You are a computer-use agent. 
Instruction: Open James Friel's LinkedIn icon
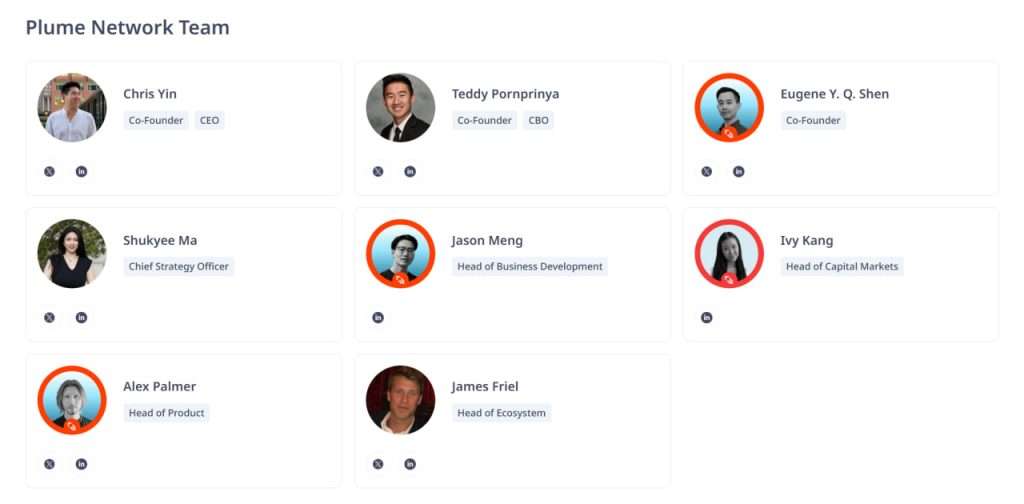click(410, 464)
